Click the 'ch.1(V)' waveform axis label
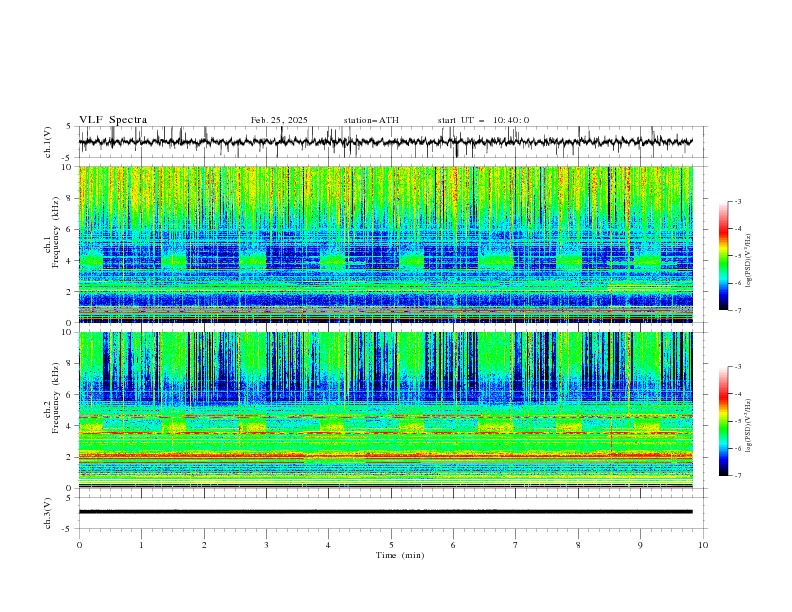The image size is (792, 612). click(48, 142)
